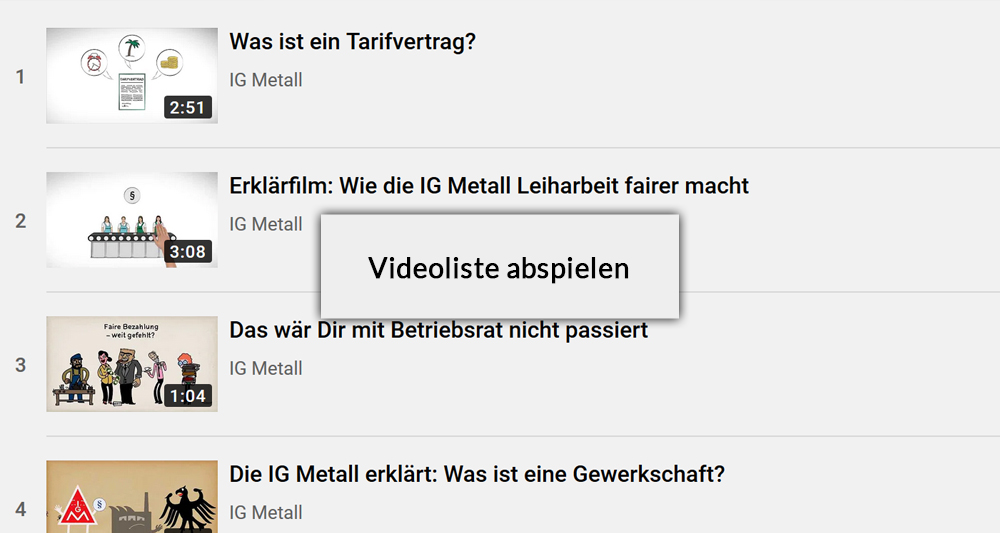Visit IG Metall channel under third video
This screenshot has height=533, width=1000.
tap(266, 369)
